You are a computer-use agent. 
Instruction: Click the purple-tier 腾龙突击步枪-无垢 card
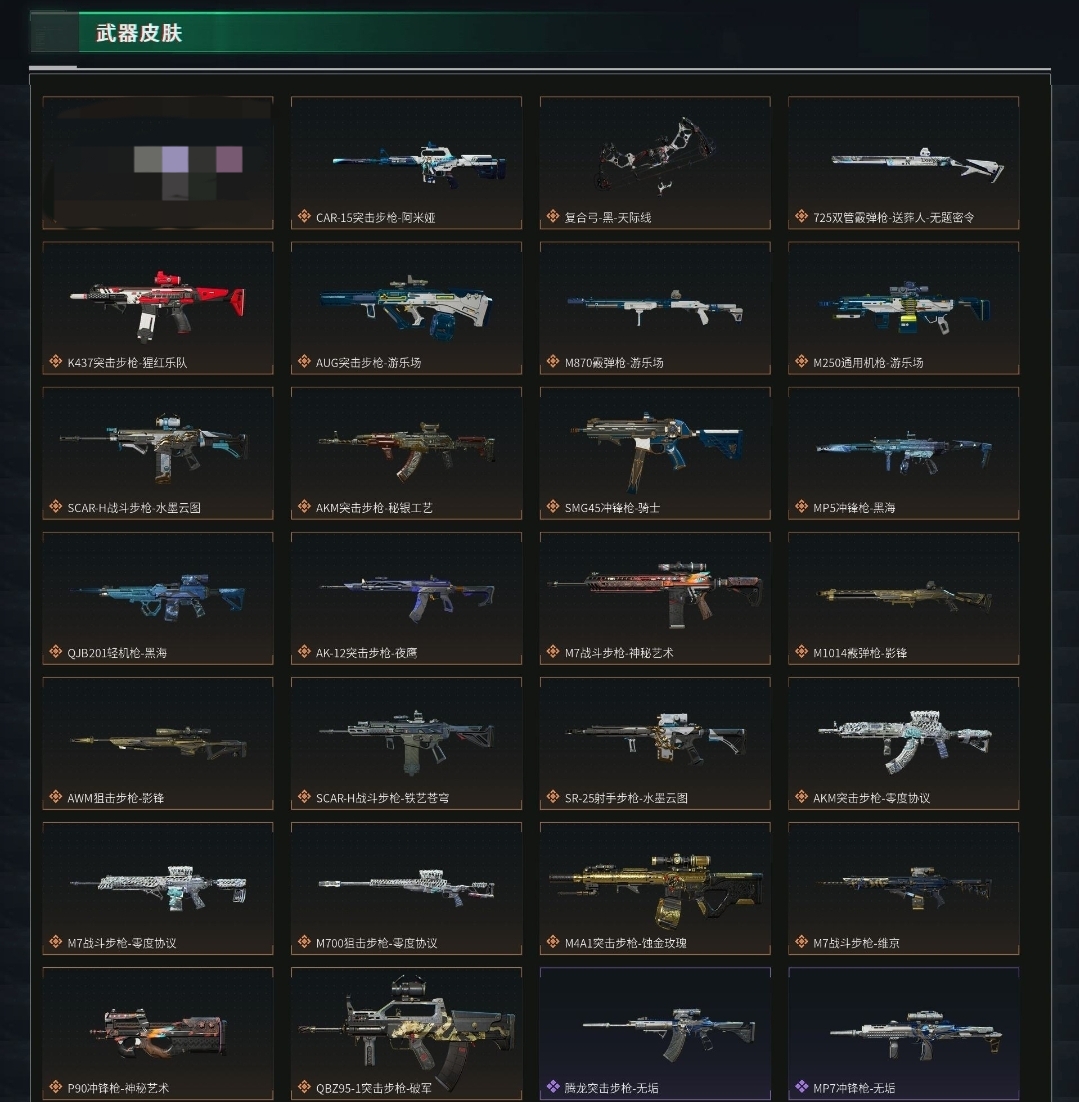coord(655,1034)
